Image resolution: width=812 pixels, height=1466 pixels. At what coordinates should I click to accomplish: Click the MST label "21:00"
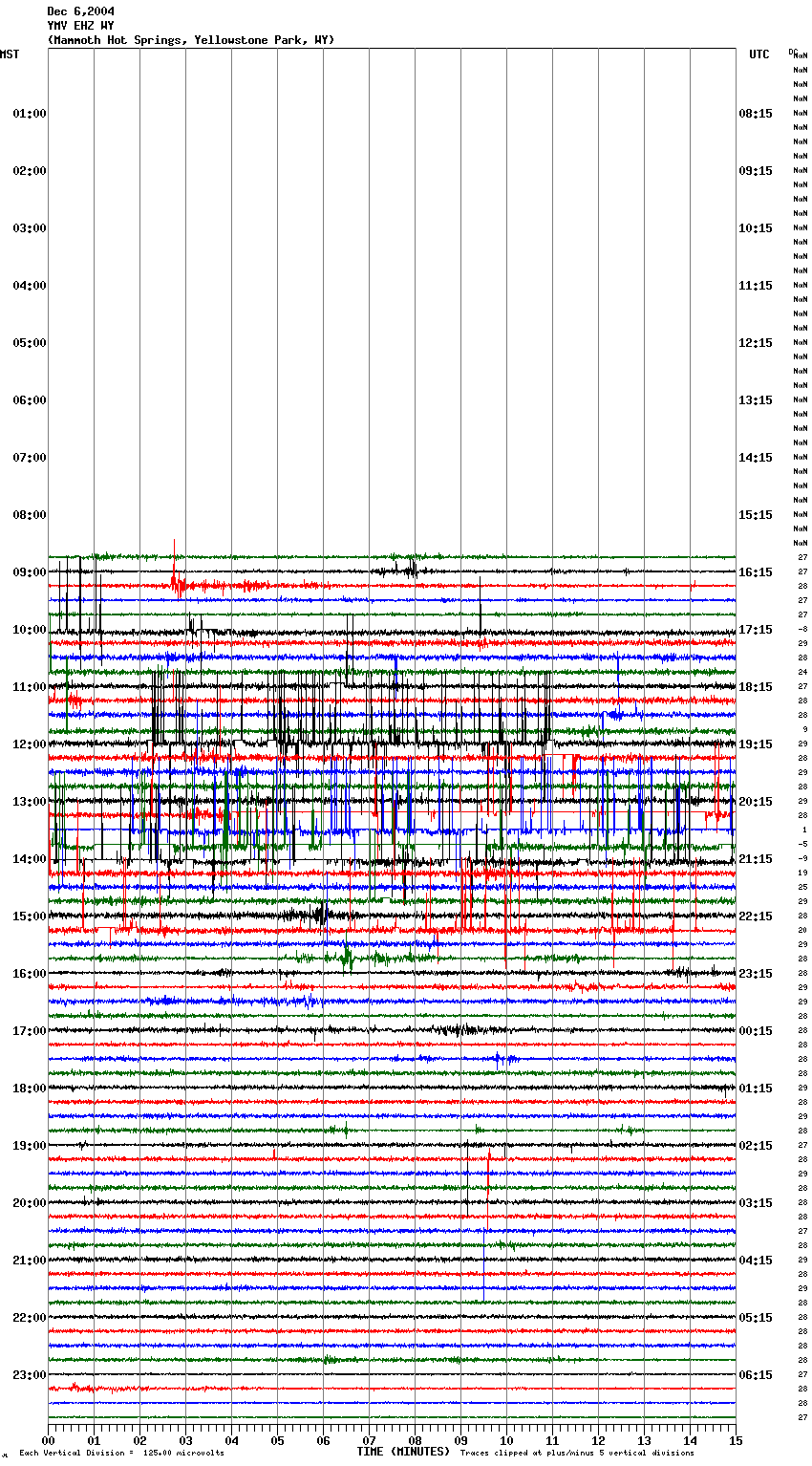pyautogui.click(x=30, y=1261)
